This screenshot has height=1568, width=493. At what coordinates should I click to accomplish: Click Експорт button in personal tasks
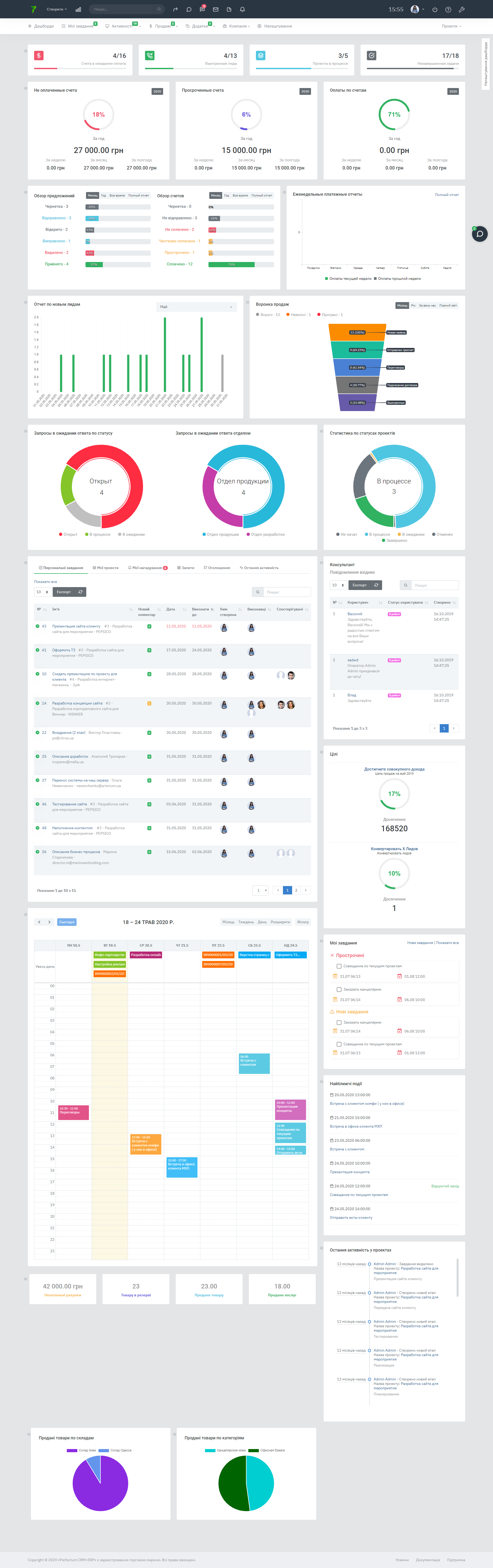click(63, 592)
